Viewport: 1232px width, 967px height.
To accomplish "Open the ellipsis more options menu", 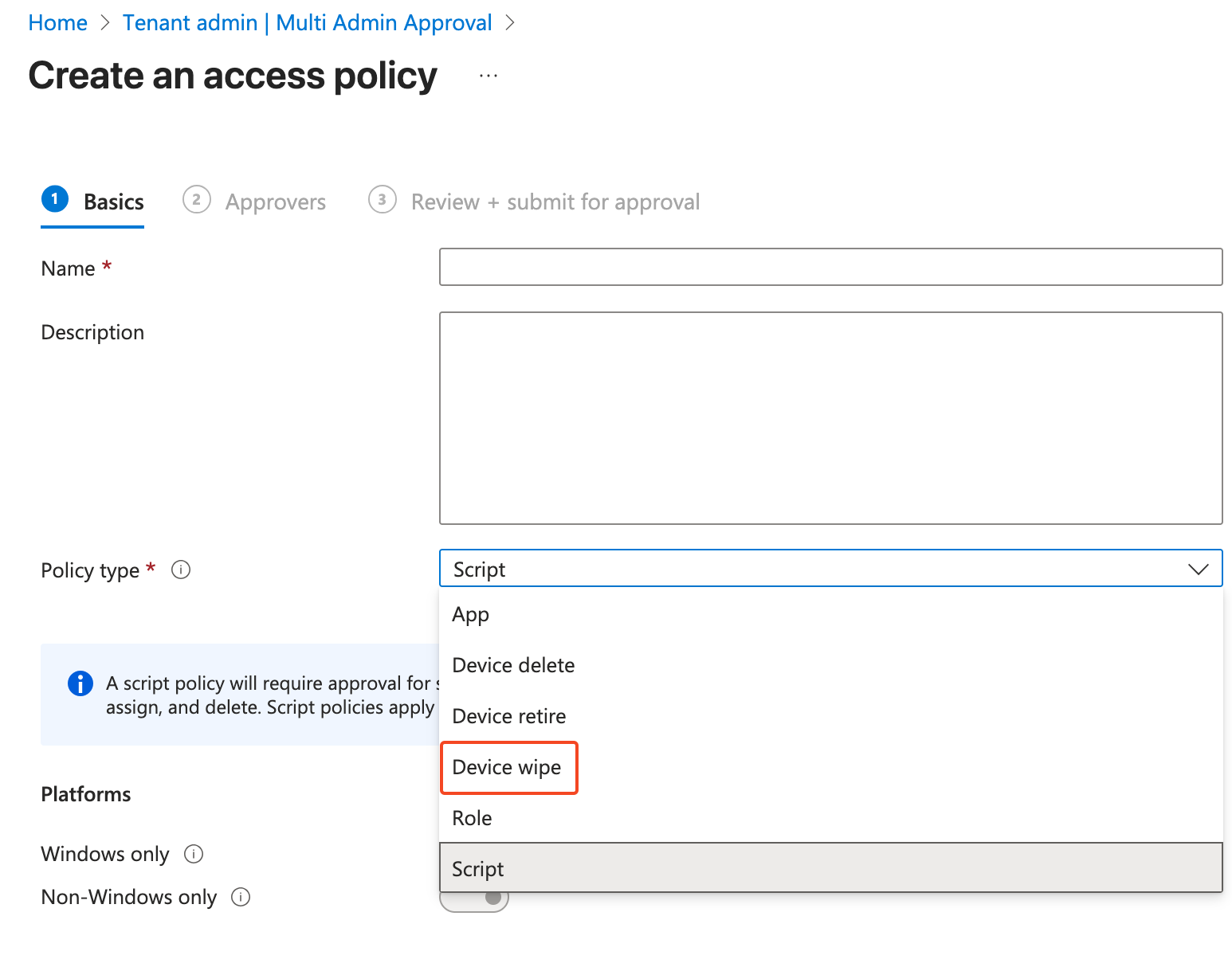I will tap(488, 76).
